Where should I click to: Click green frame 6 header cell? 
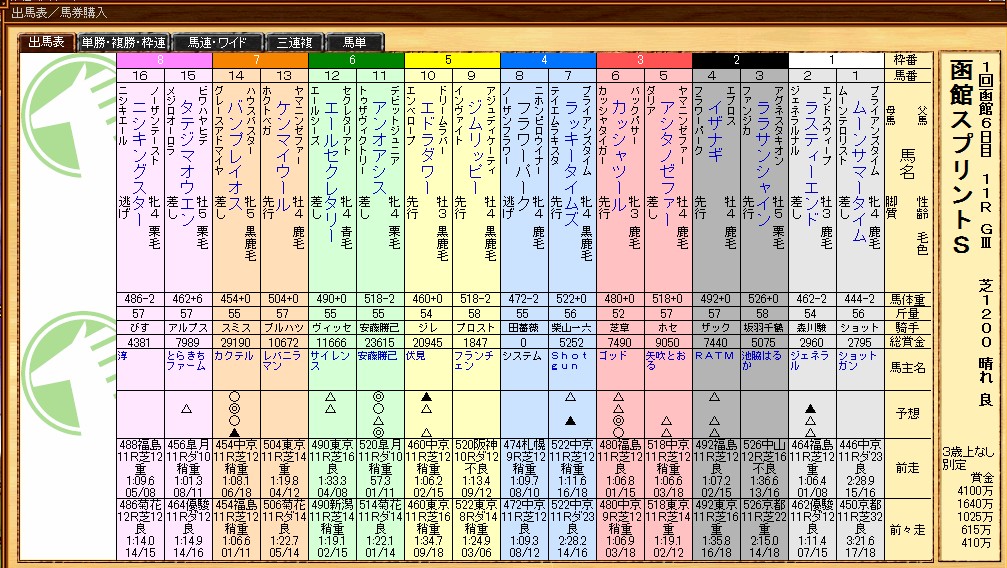pos(356,60)
